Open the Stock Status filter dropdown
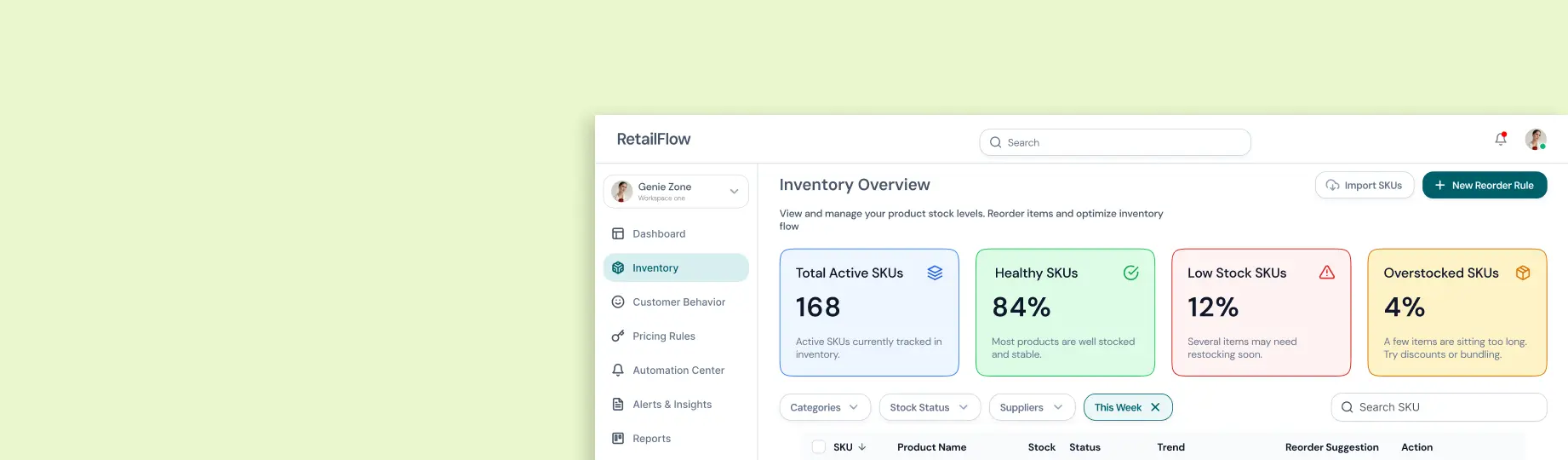1568x460 pixels. (x=930, y=407)
